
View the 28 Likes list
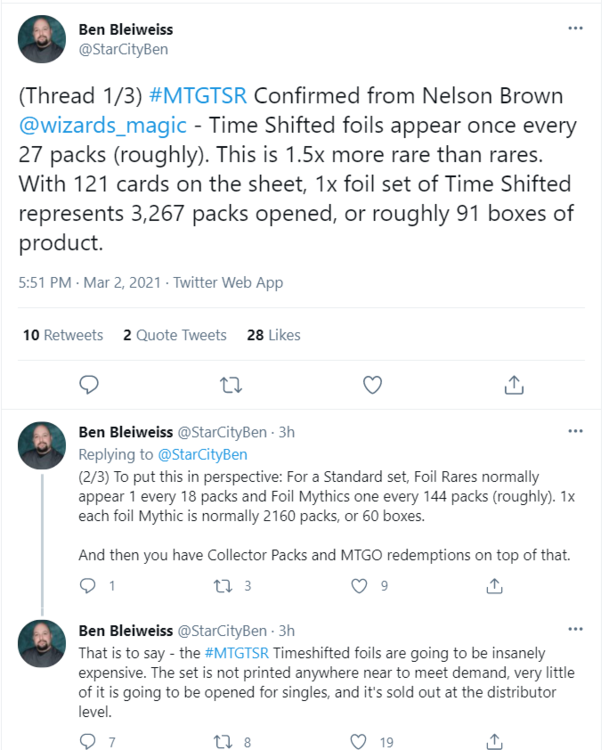pos(273,335)
